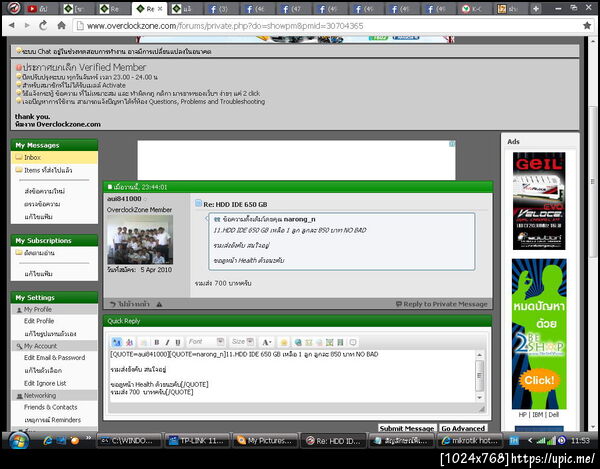The image size is (600, 469).
Task: Click the TH language indicator in taskbar
Action: click(514, 441)
